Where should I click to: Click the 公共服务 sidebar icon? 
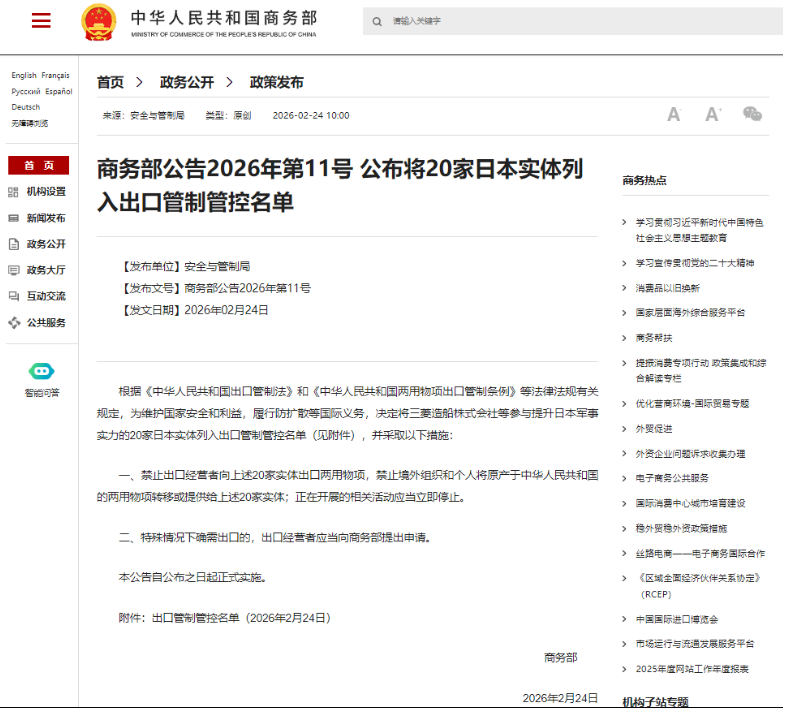(14, 322)
